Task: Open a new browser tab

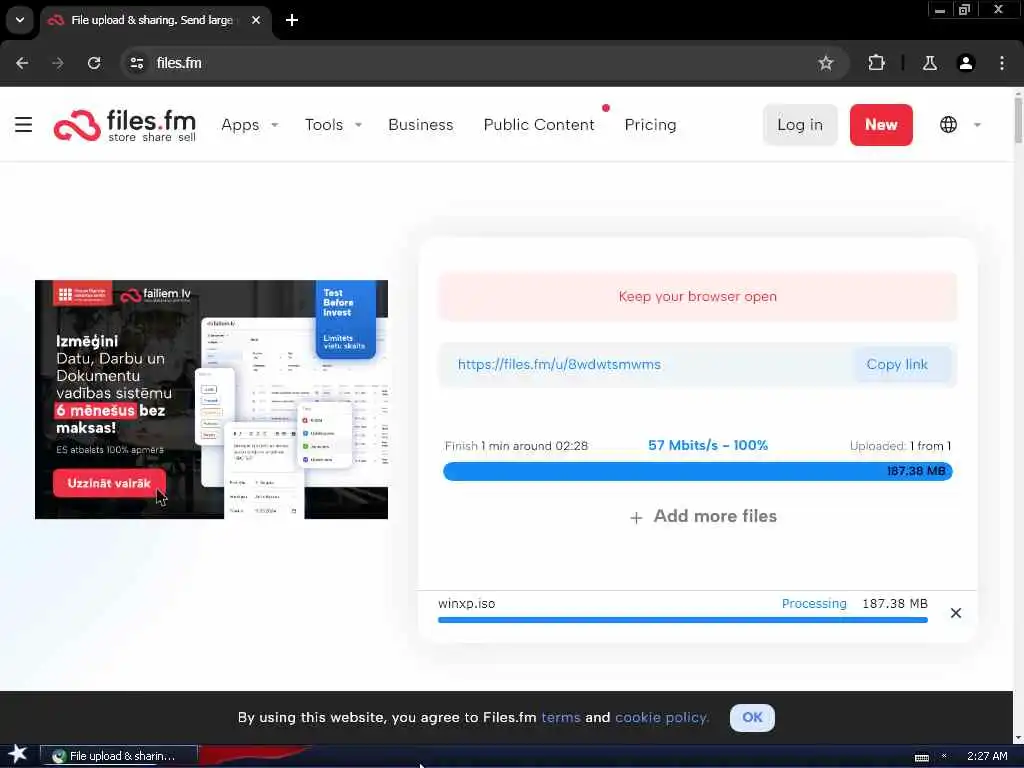Action: click(x=292, y=20)
